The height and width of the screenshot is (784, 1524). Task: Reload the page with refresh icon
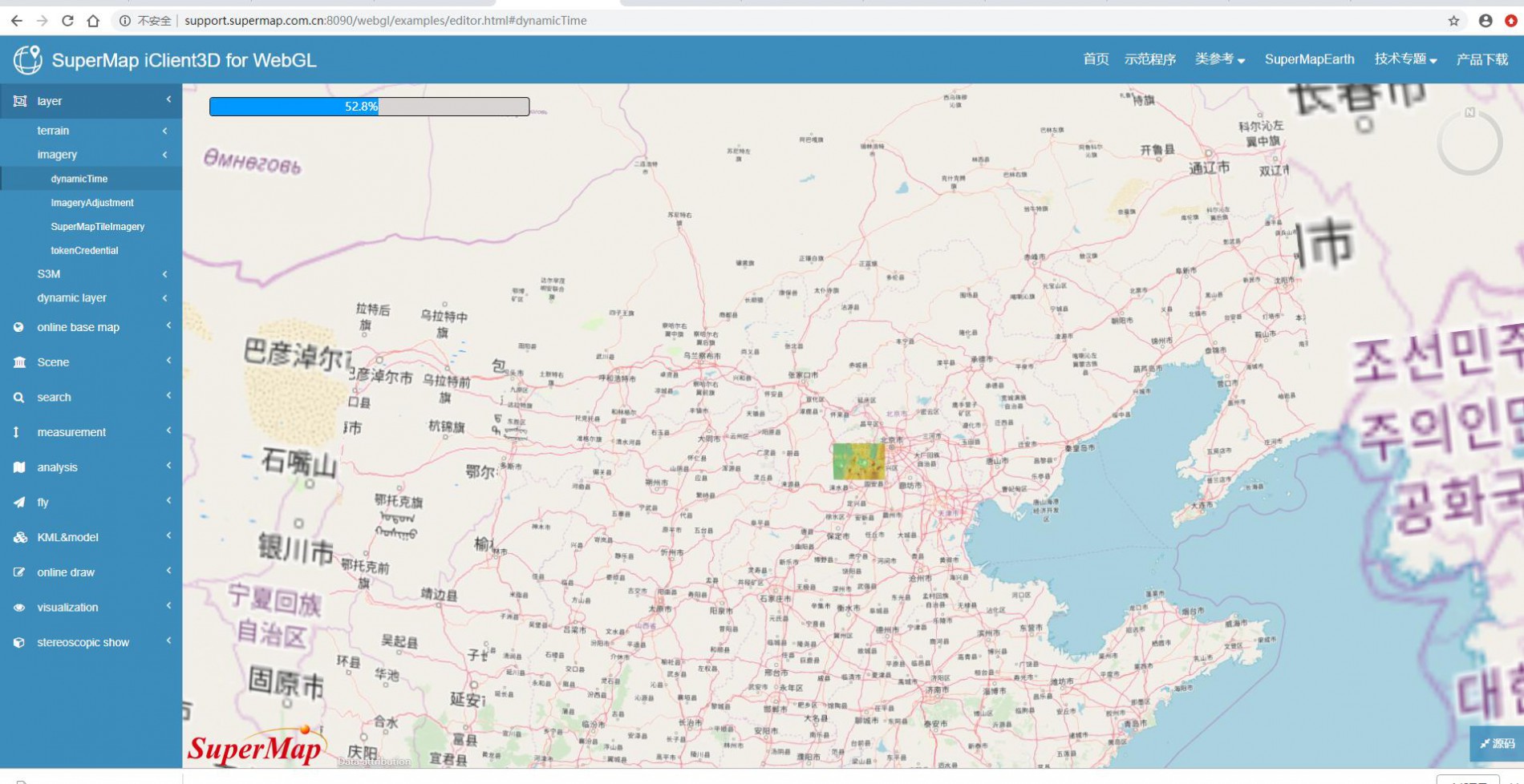pos(67,21)
